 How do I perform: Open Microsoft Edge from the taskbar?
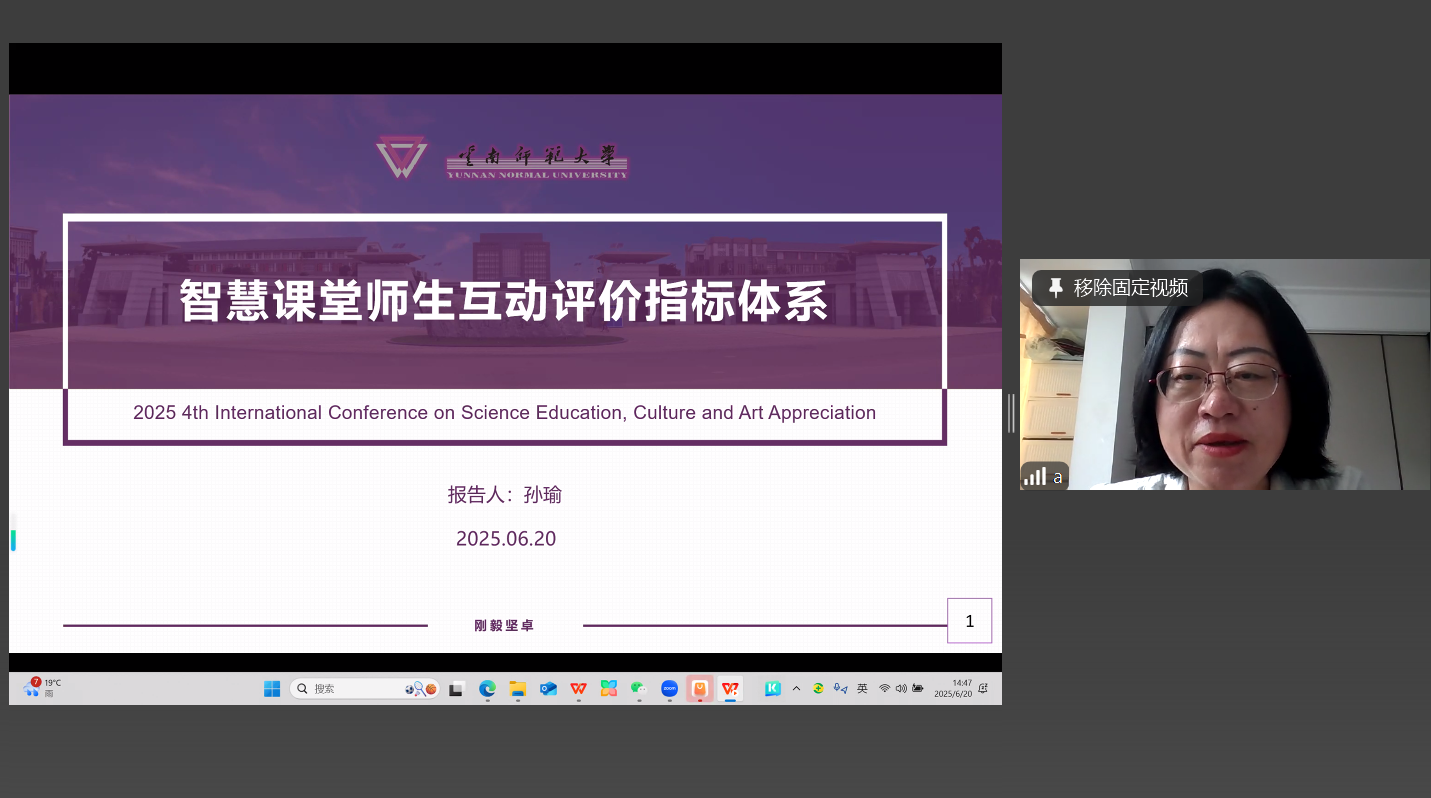point(487,688)
